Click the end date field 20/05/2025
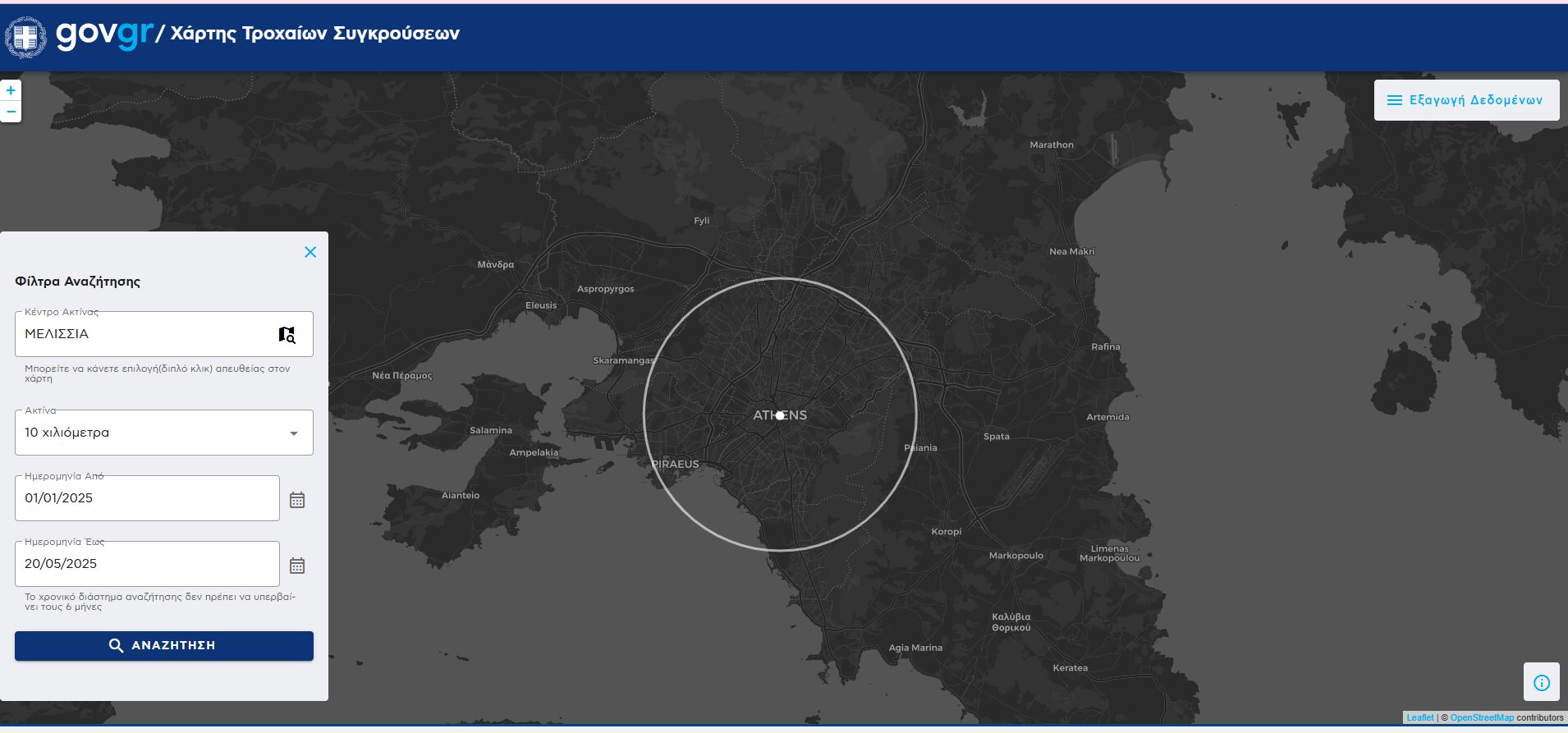 (x=147, y=564)
